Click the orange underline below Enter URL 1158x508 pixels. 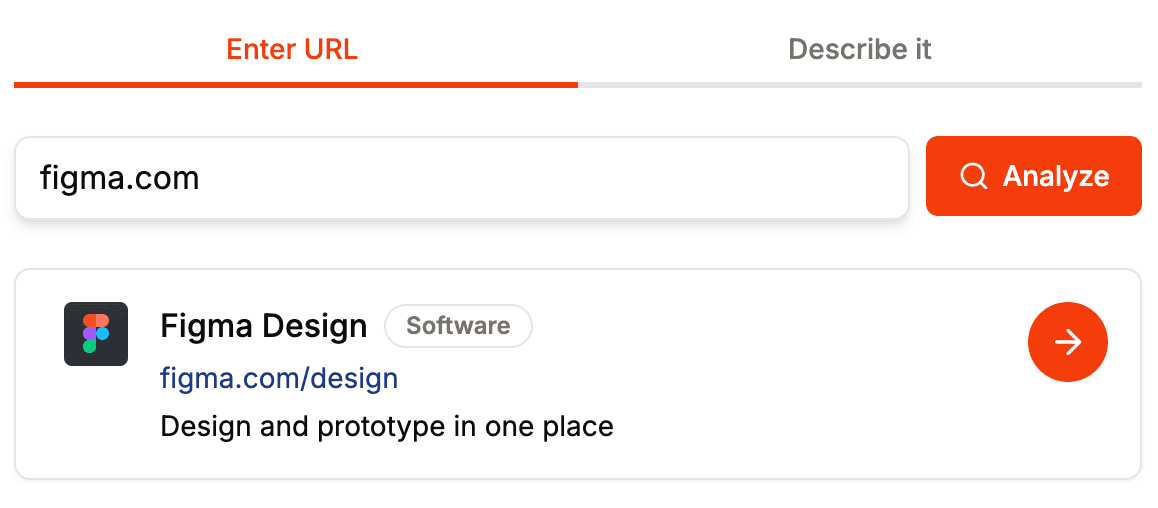pos(296,84)
